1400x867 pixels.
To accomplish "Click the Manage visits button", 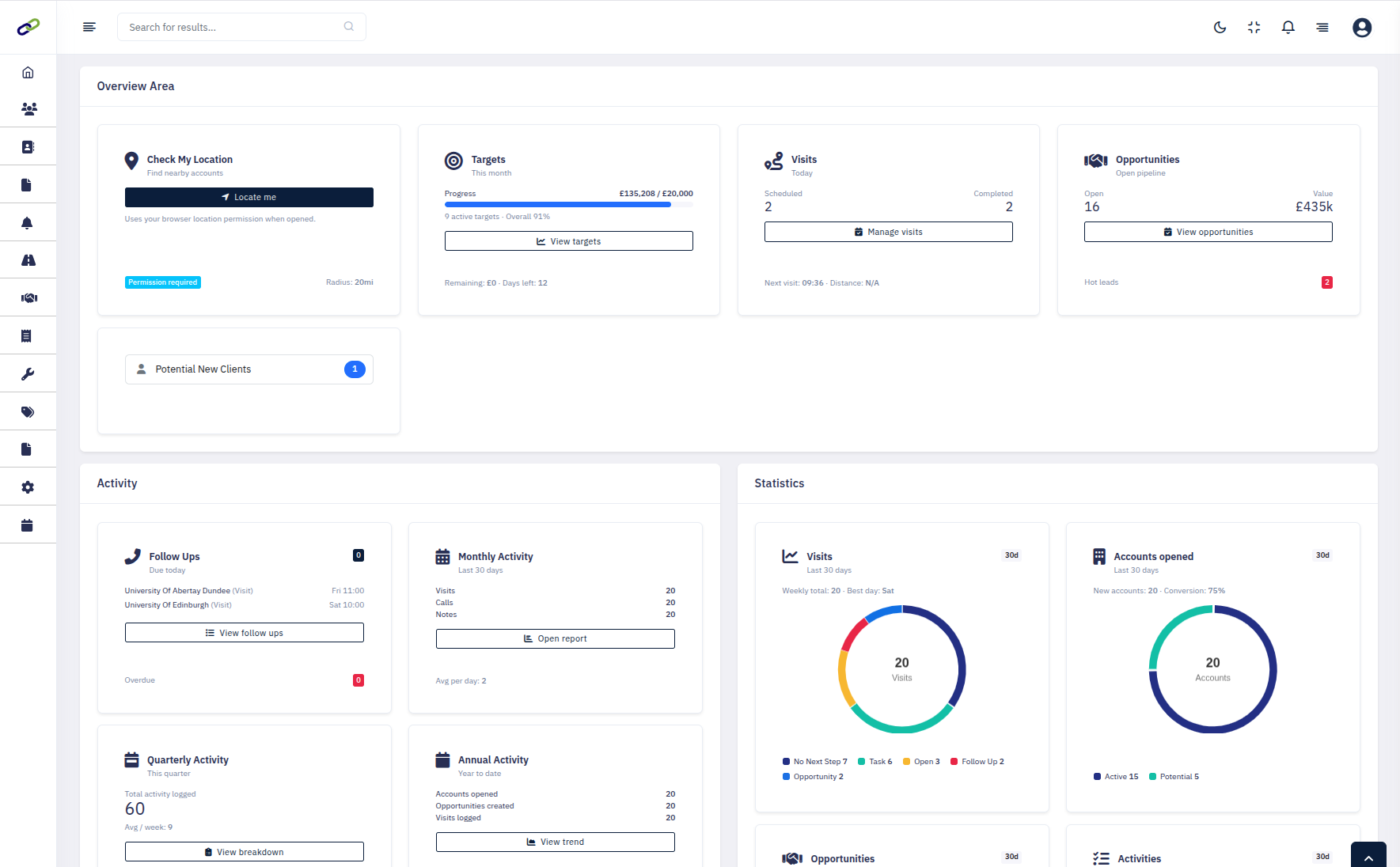I will point(889,232).
